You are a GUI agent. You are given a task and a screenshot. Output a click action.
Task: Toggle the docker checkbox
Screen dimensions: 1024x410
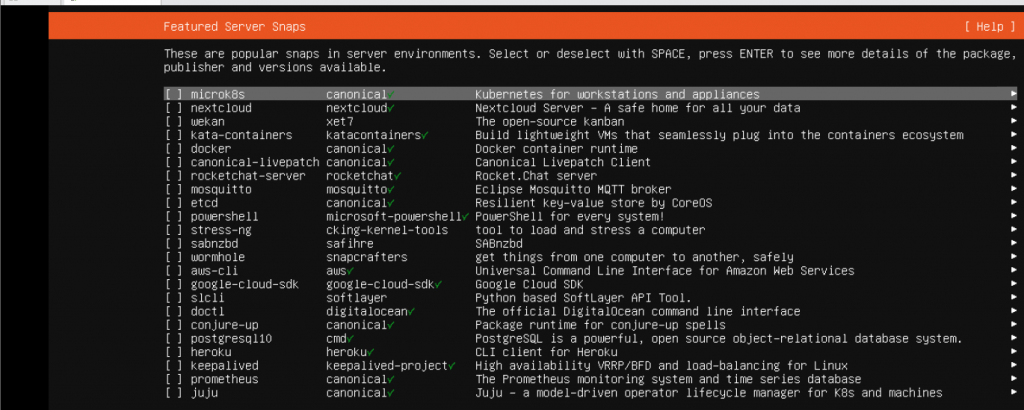pyautogui.click(x=174, y=149)
